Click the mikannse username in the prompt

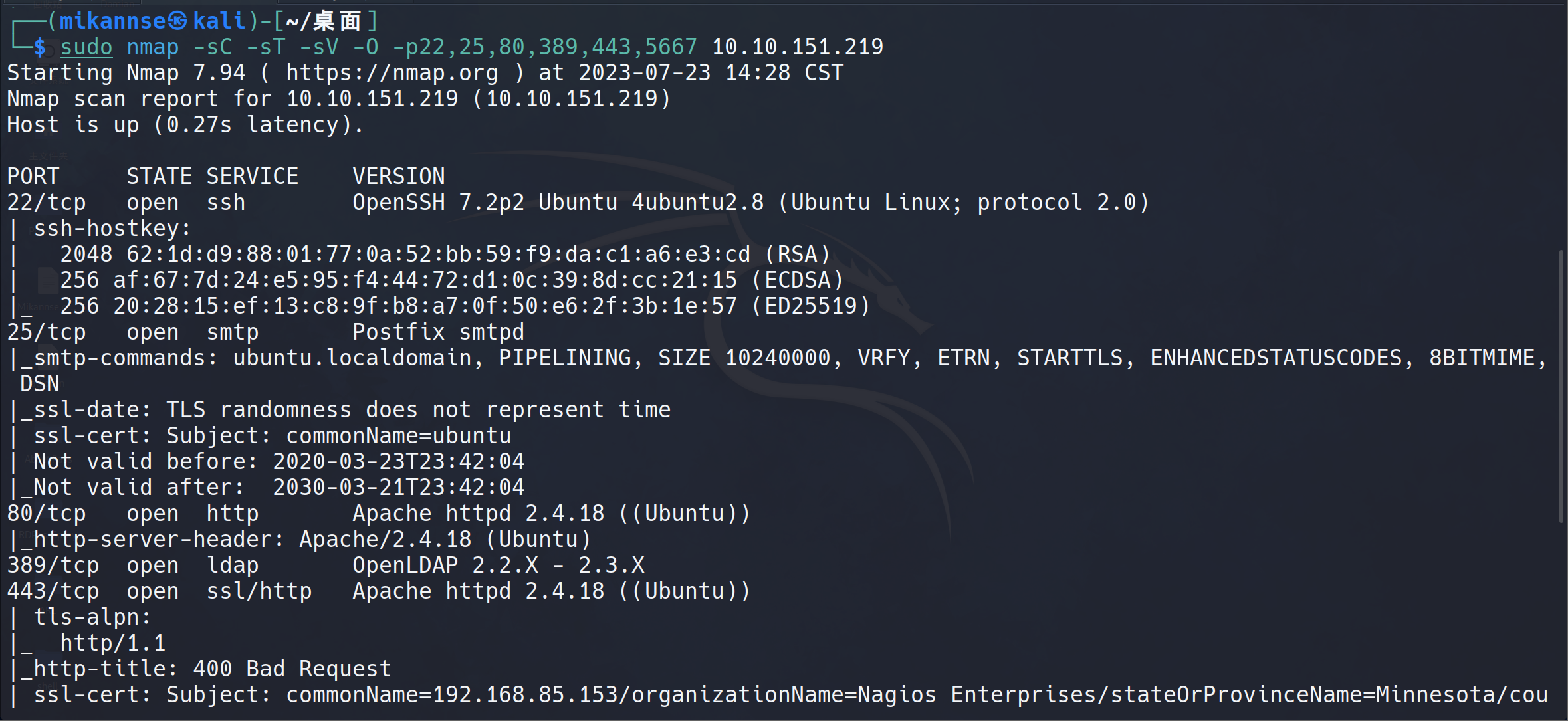pos(112,21)
